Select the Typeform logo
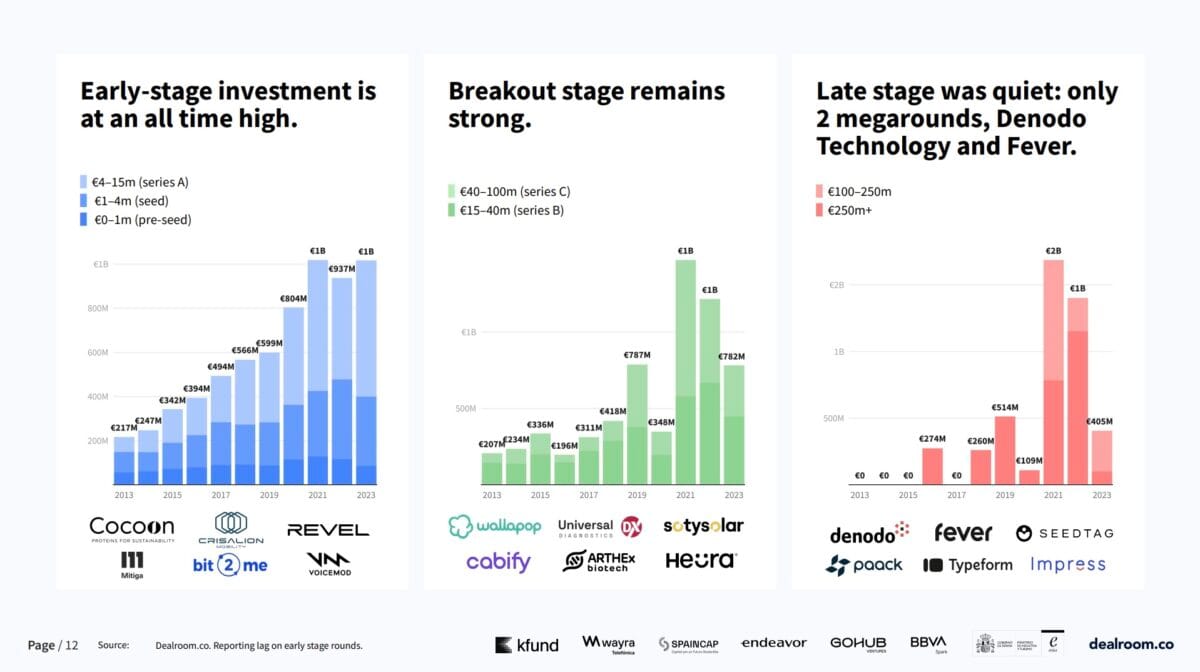1200x672 pixels. (x=967, y=565)
